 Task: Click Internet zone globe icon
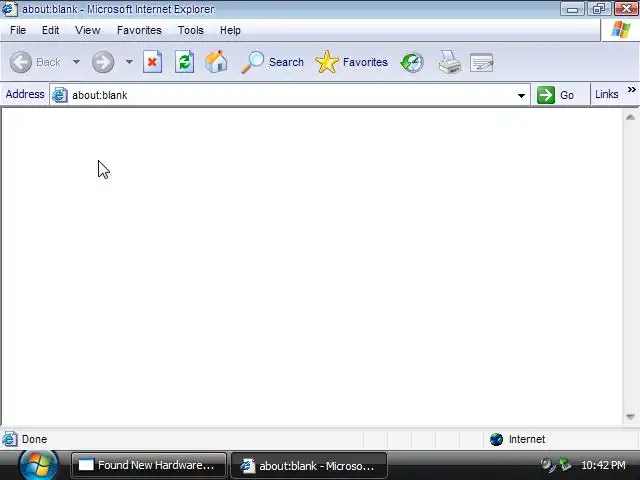(496, 440)
